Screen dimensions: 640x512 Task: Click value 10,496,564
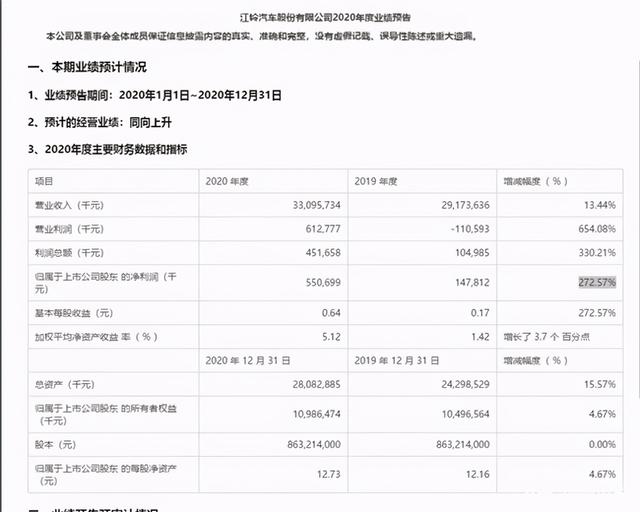click(x=465, y=414)
